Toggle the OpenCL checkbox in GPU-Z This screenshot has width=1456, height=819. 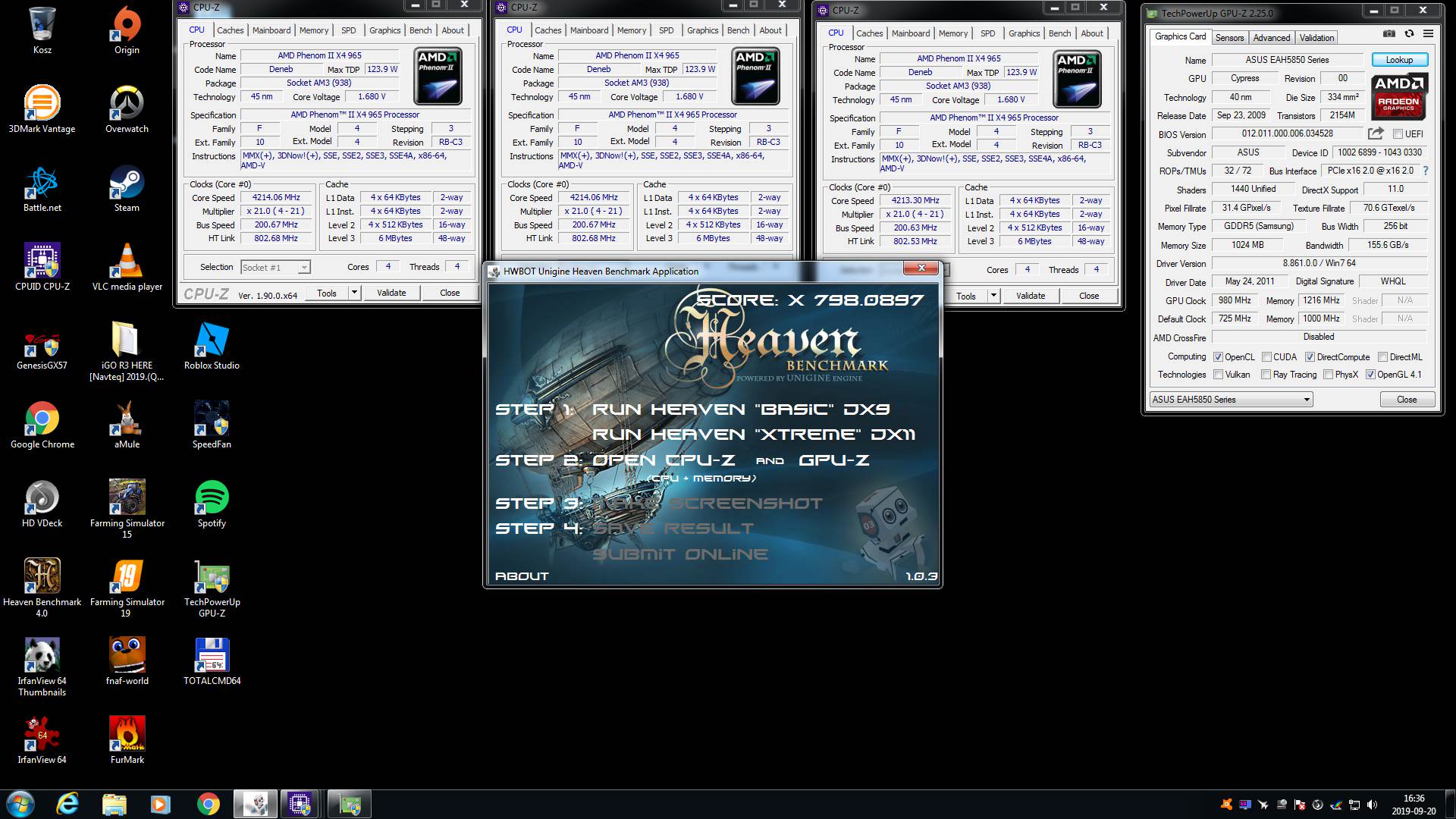[1218, 357]
